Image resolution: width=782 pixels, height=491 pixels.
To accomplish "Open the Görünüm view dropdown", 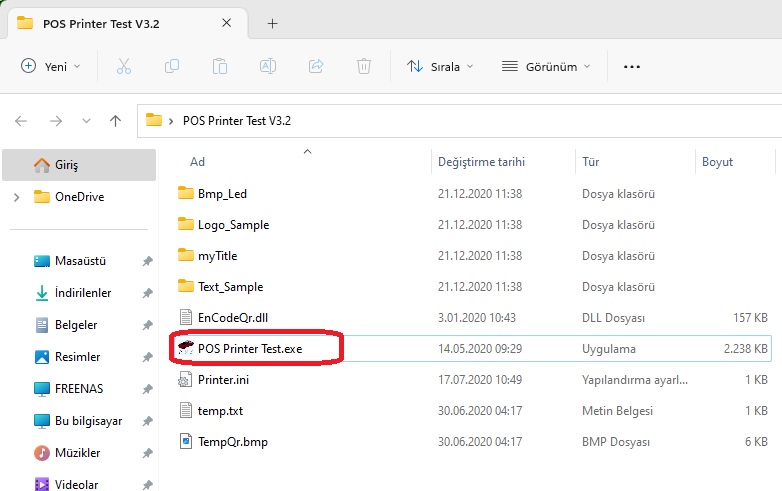I will [545, 66].
